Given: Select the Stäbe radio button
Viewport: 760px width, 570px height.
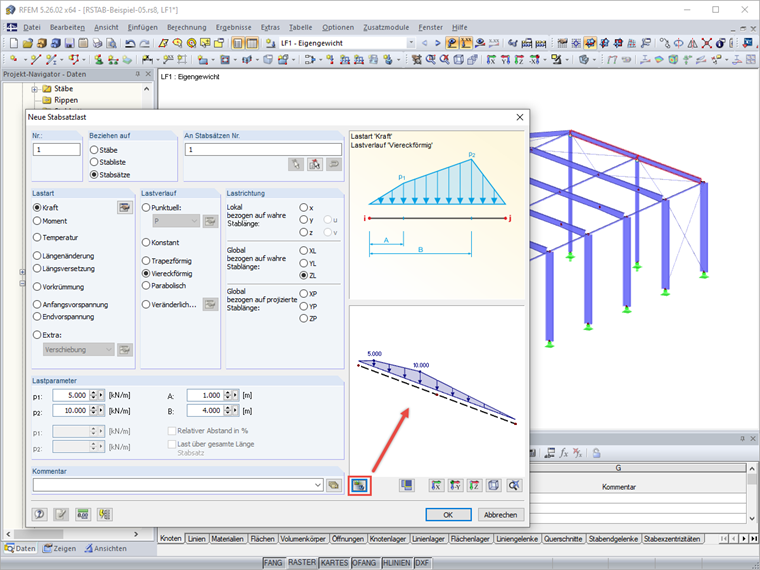Looking at the screenshot, I should 94,150.
